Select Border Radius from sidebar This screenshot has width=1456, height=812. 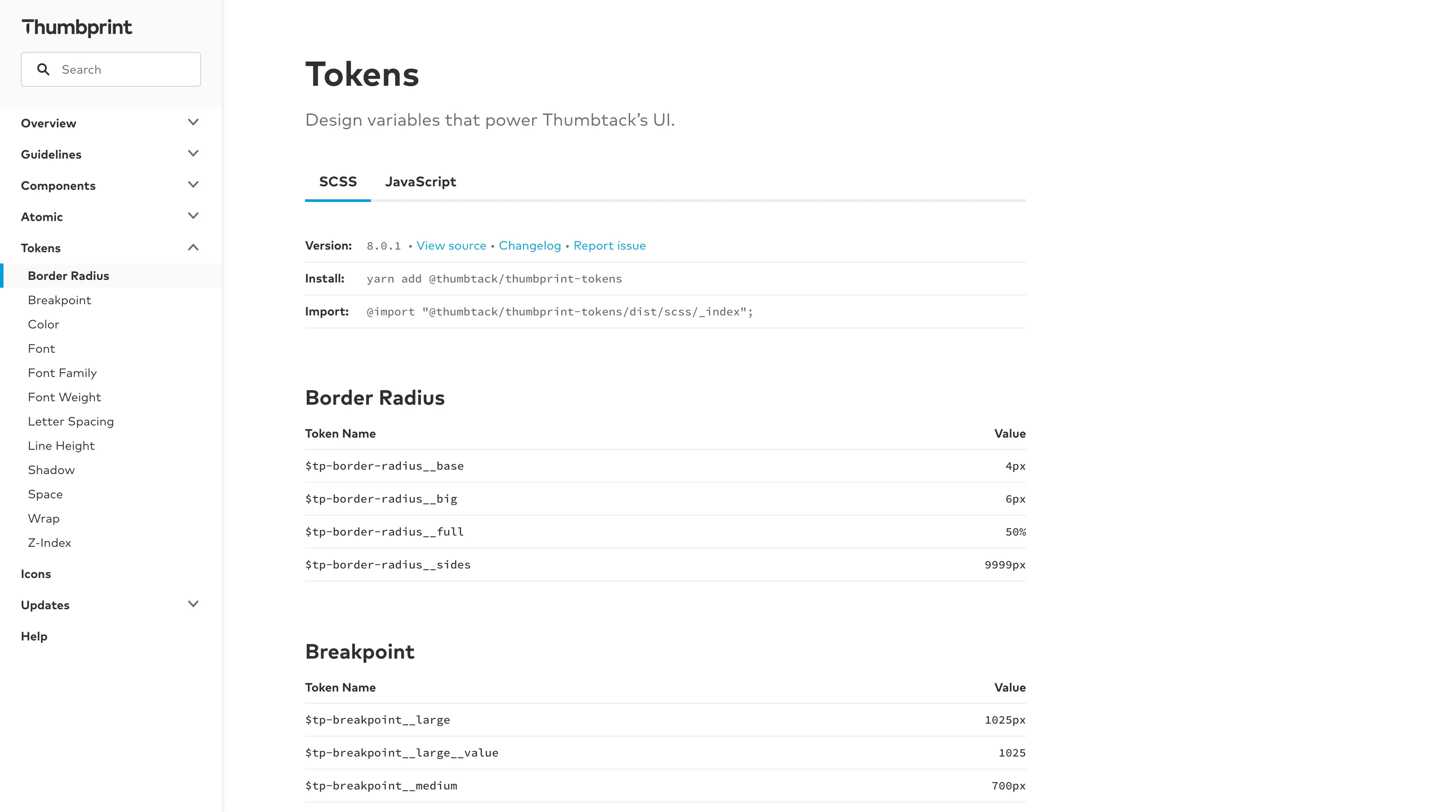click(69, 275)
